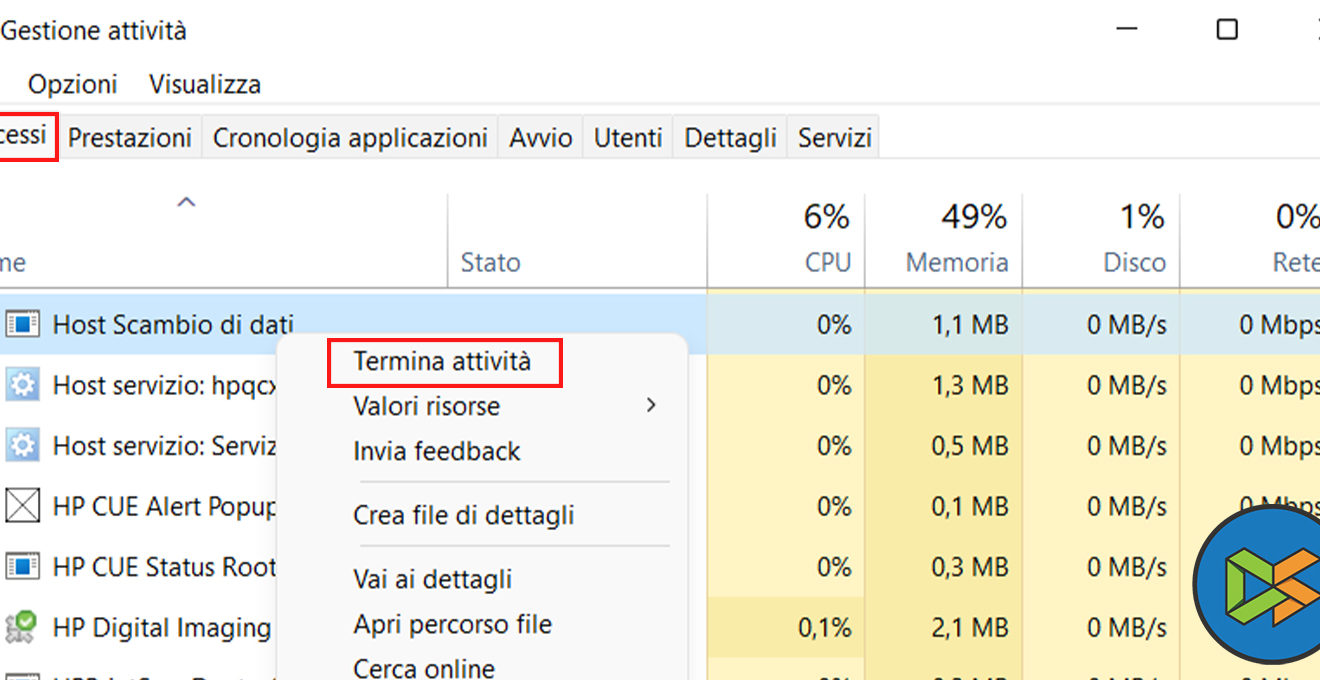The width and height of the screenshot is (1320, 680).
Task: Open the Cronologia applicazioni tab
Action: (350, 137)
